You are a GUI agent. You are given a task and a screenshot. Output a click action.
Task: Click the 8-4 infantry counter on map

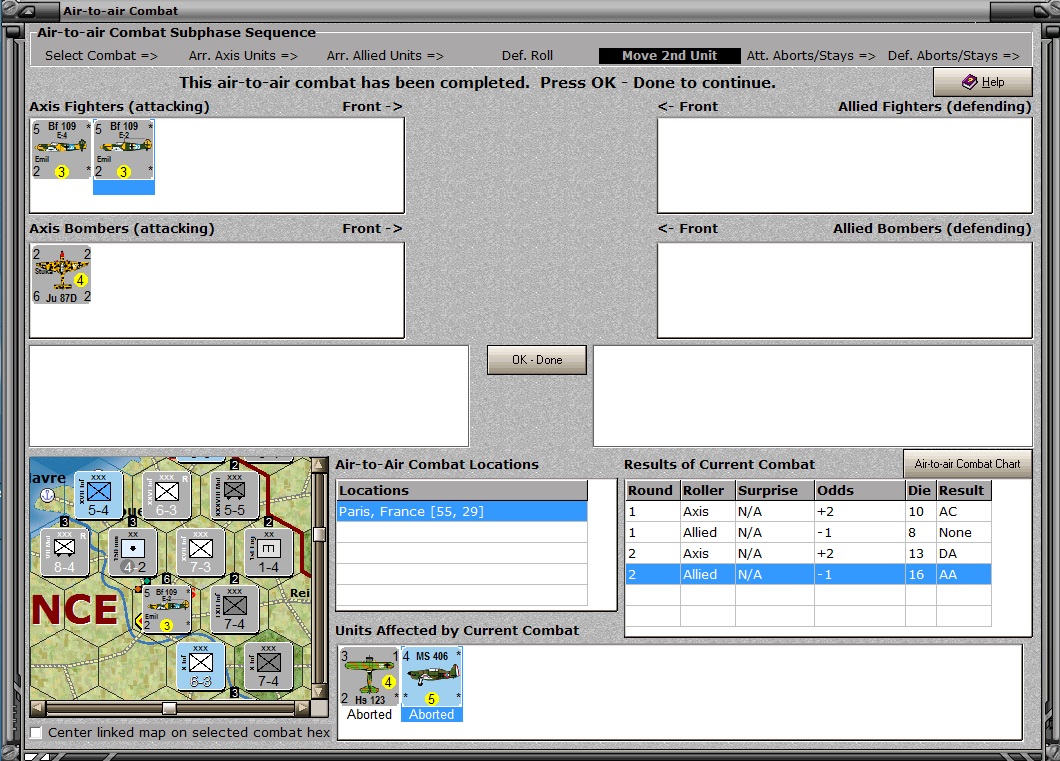(x=64, y=552)
